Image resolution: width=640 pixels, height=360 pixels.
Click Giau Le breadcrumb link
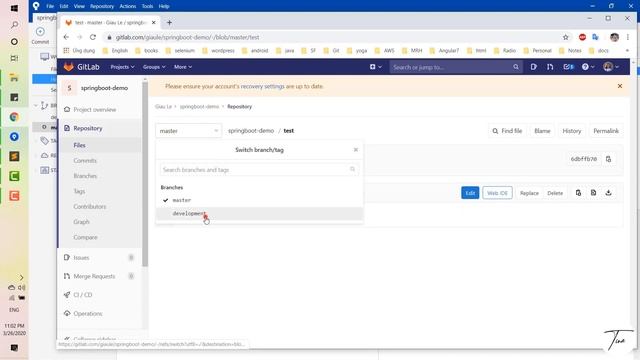point(163,107)
